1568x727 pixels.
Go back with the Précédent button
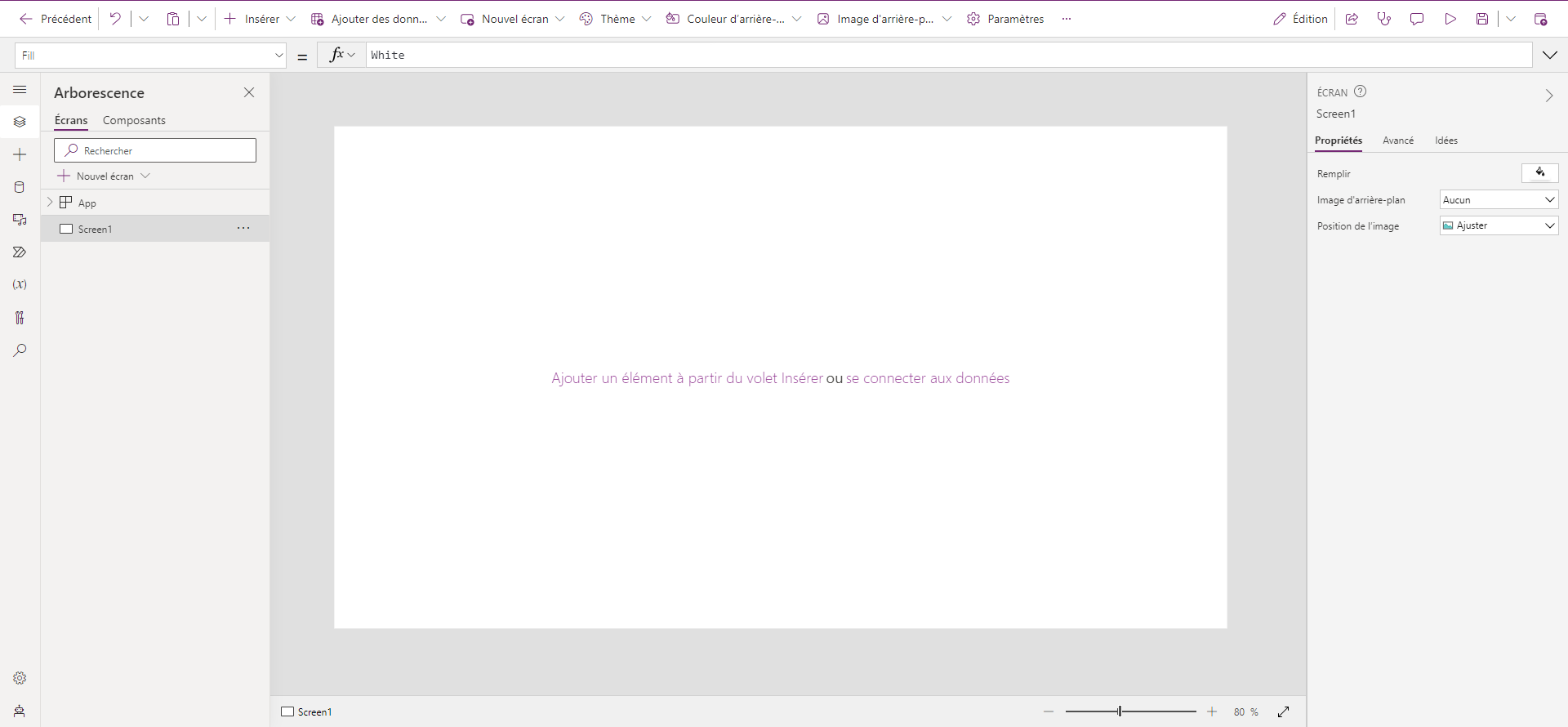(x=56, y=19)
